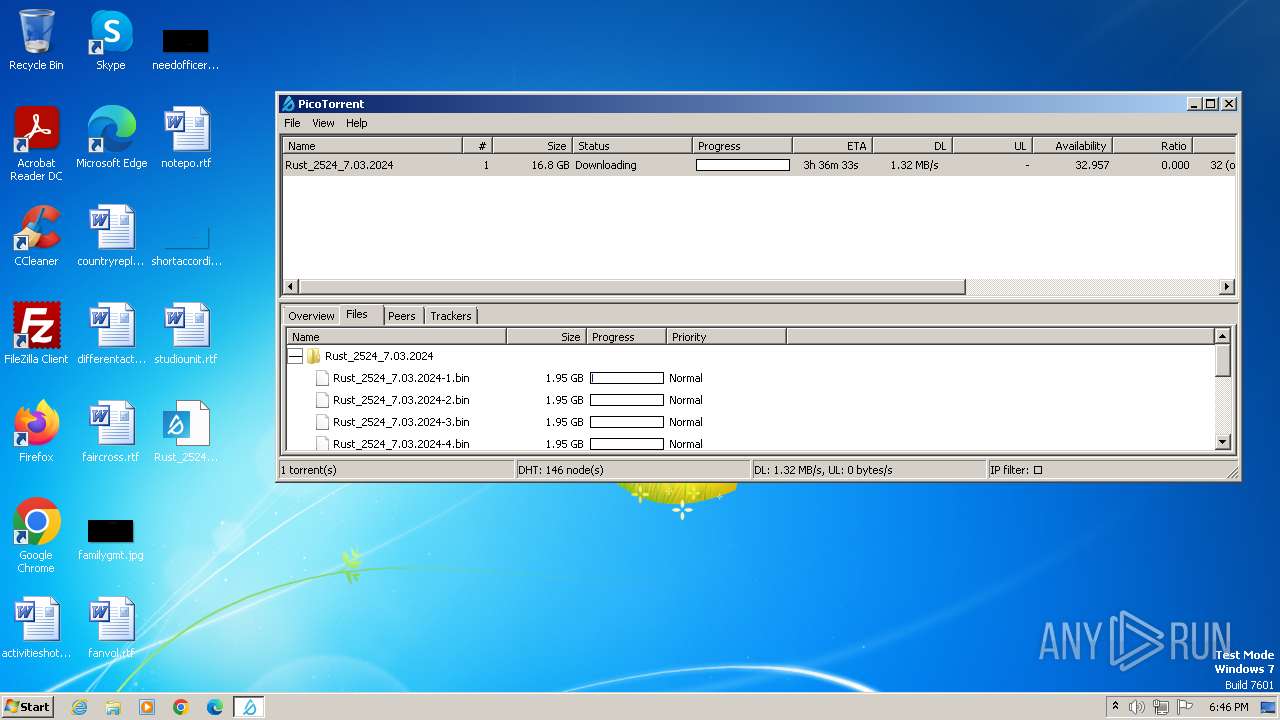Open the Start menu
The image size is (1280, 720).
[x=27, y=707]
